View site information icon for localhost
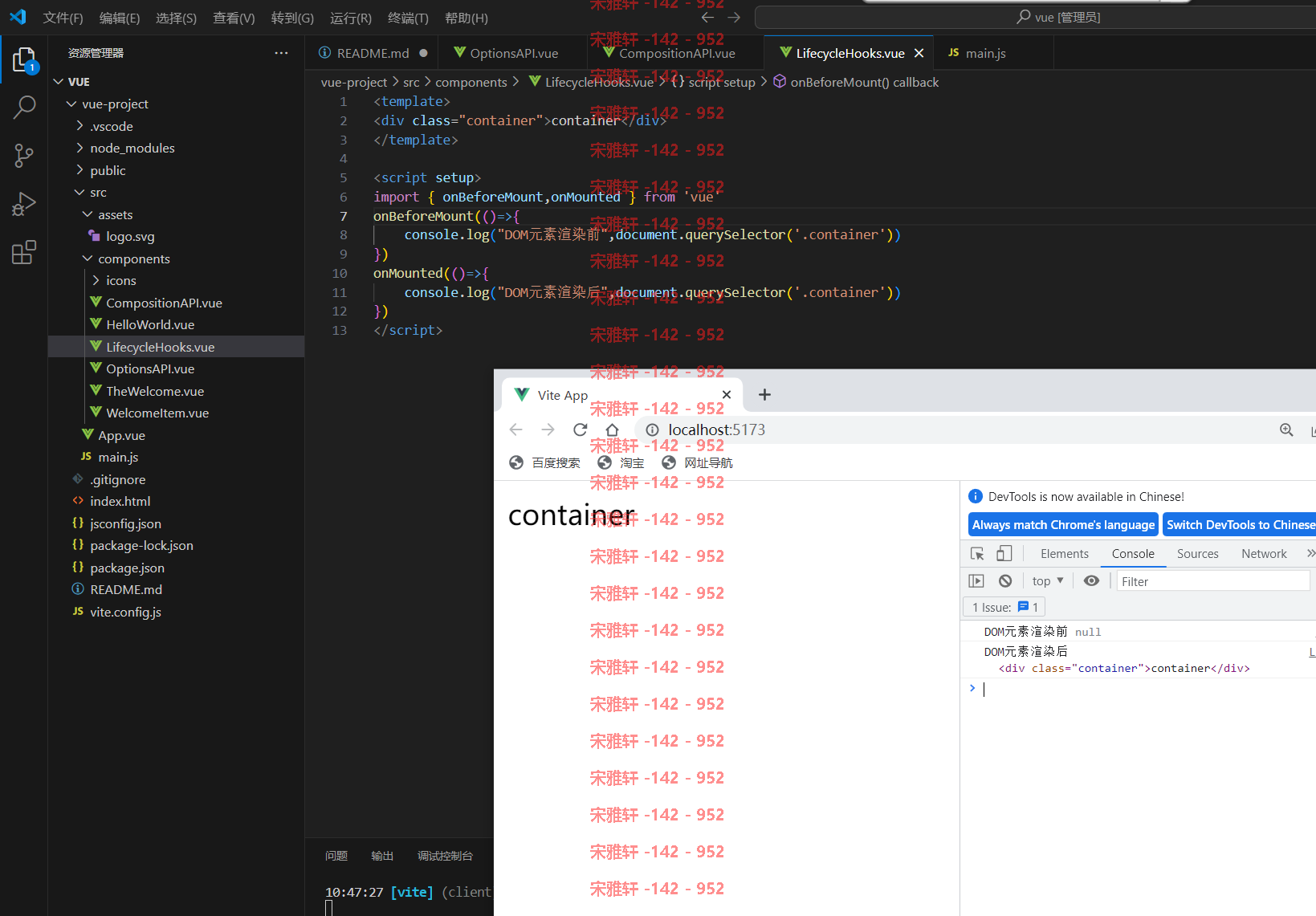This screenshot has height=916, width=1316. point(652,430)
